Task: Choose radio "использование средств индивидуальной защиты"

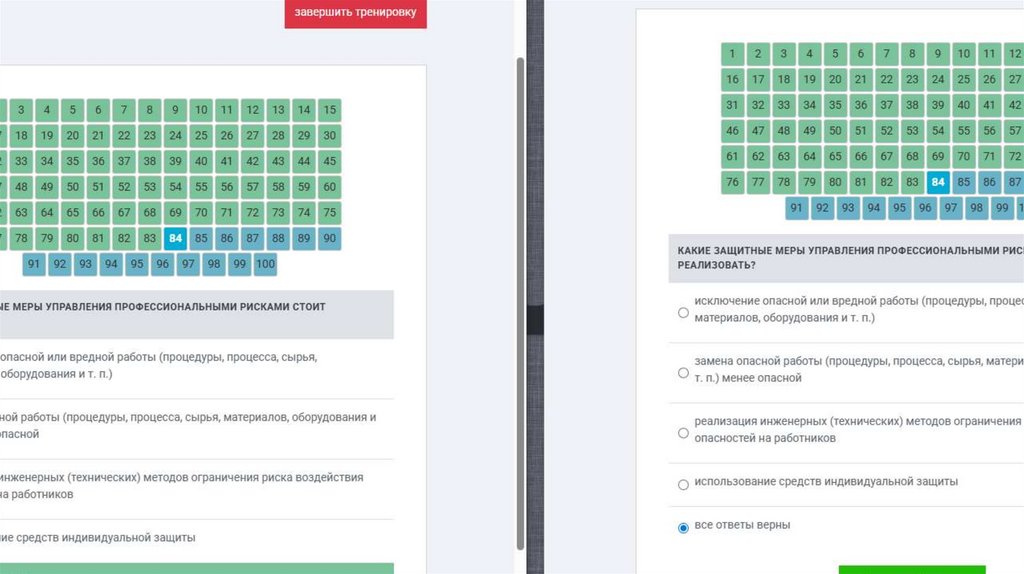Action: [x=684, y=484]
